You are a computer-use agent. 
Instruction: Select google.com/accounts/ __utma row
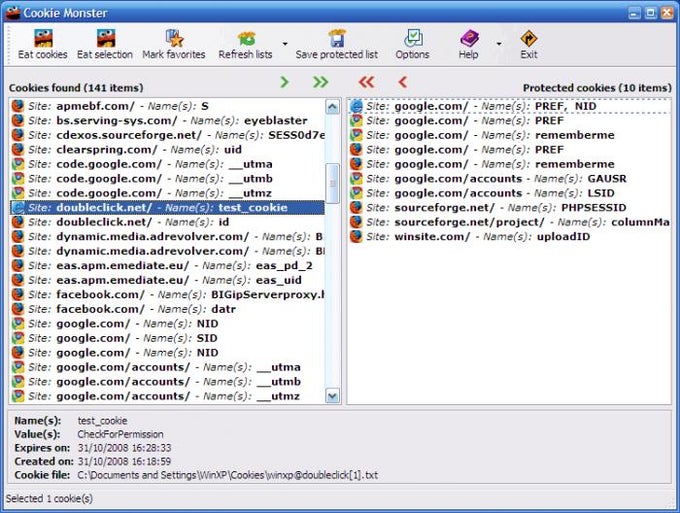click(168, 367)
